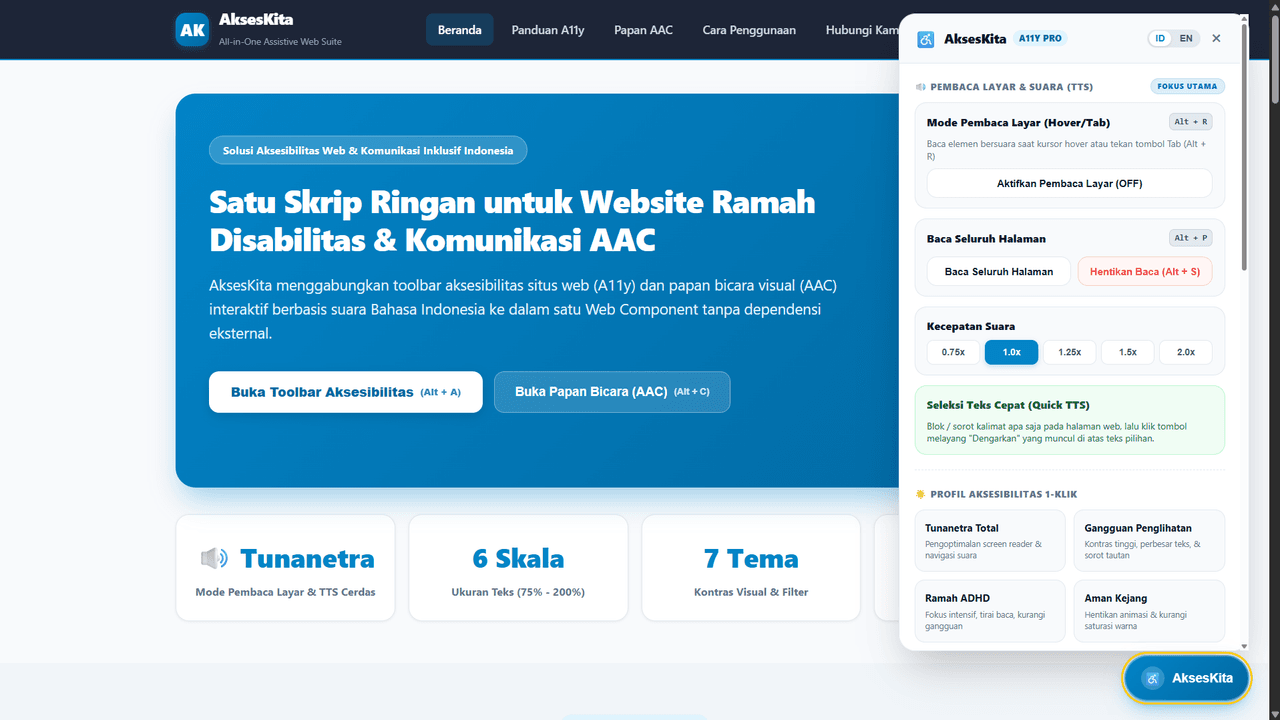Set voice speed to 2.0x
1280x720 pixels.
[x=1185, y=352]
